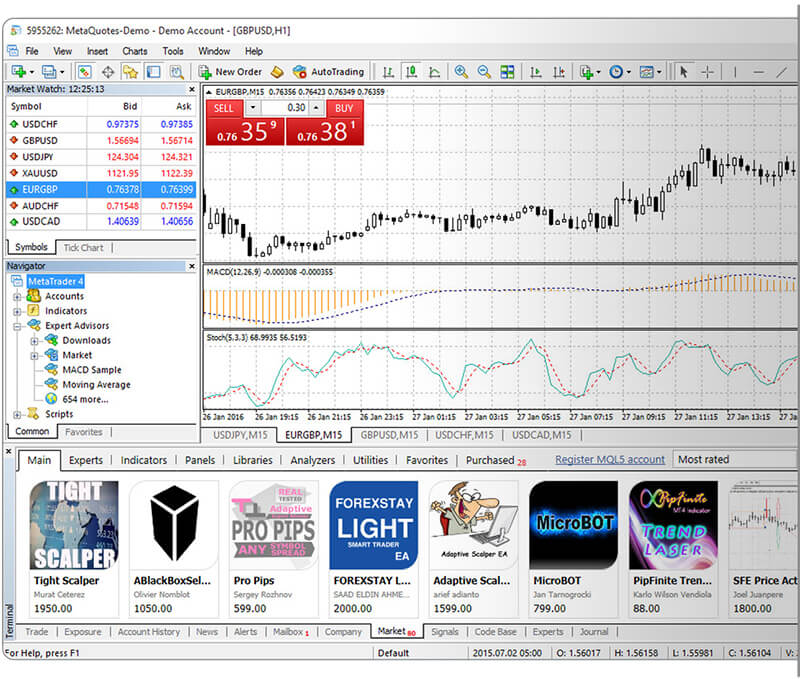Viewport: 800px width, 679px height.
Task: Switch to the Tick Chart tab
Action: (x=84, y=248)
